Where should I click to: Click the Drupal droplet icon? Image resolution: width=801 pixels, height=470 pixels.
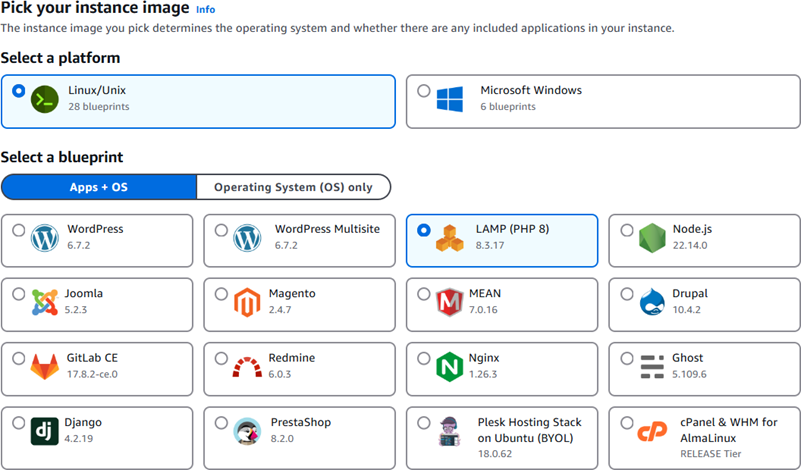click(x=653, y=302)
